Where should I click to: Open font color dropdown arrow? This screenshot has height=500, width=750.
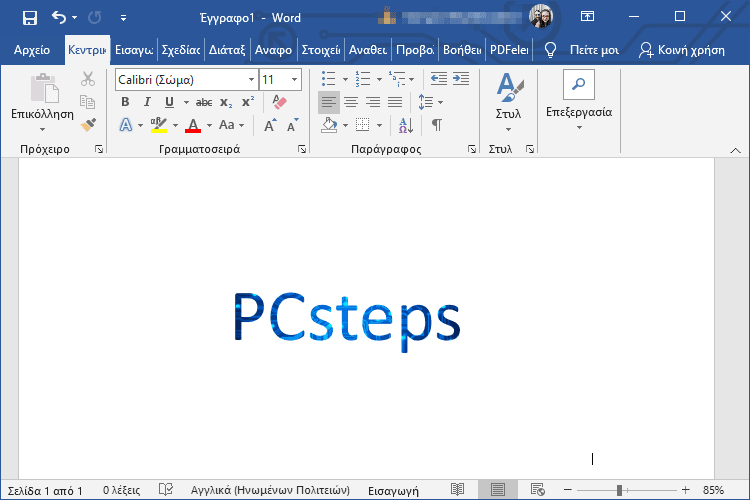point(209,126)
